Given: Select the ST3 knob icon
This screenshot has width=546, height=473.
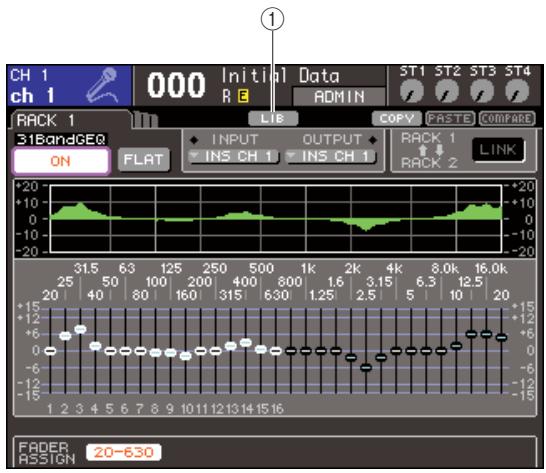Looking at the screenshot, I should tap(482, 91).
